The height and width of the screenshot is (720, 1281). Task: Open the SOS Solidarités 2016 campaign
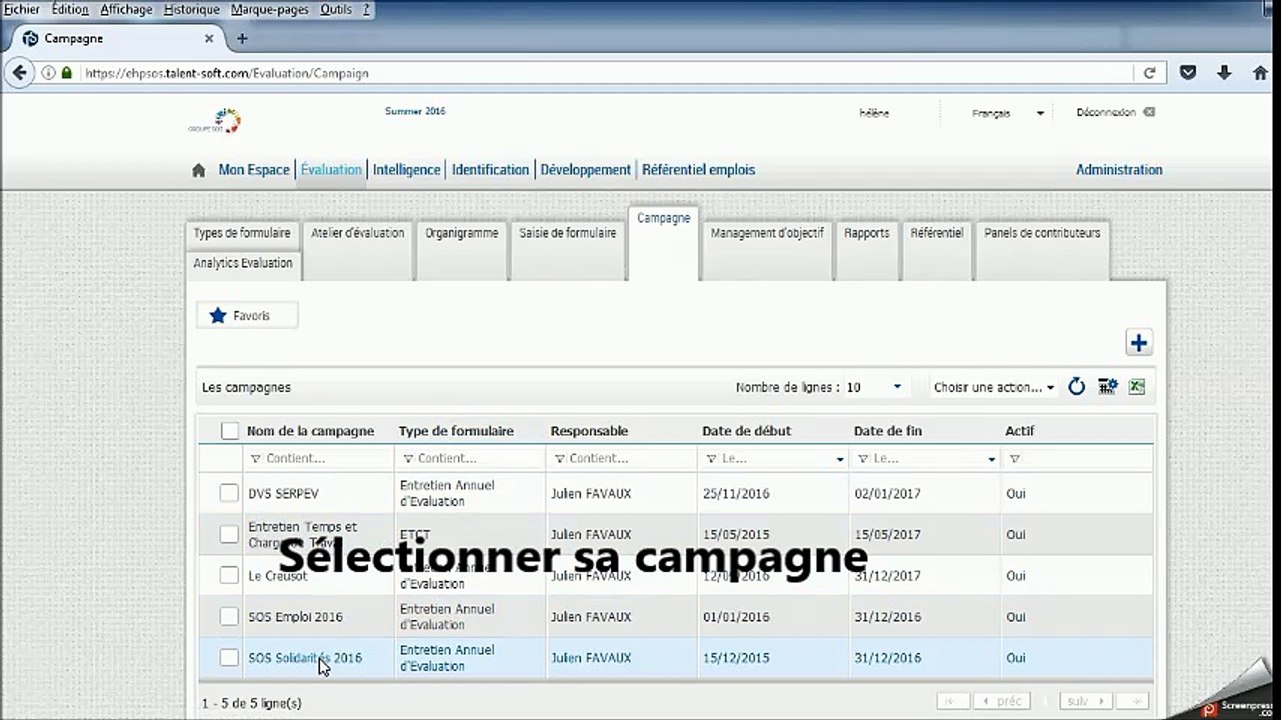pyautogui.click(x=305, y=658)
